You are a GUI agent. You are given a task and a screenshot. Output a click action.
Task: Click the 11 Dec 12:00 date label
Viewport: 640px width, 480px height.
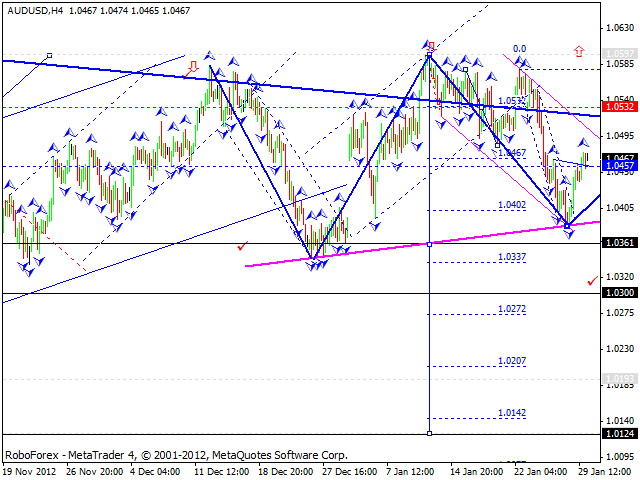tap(222, 472)
